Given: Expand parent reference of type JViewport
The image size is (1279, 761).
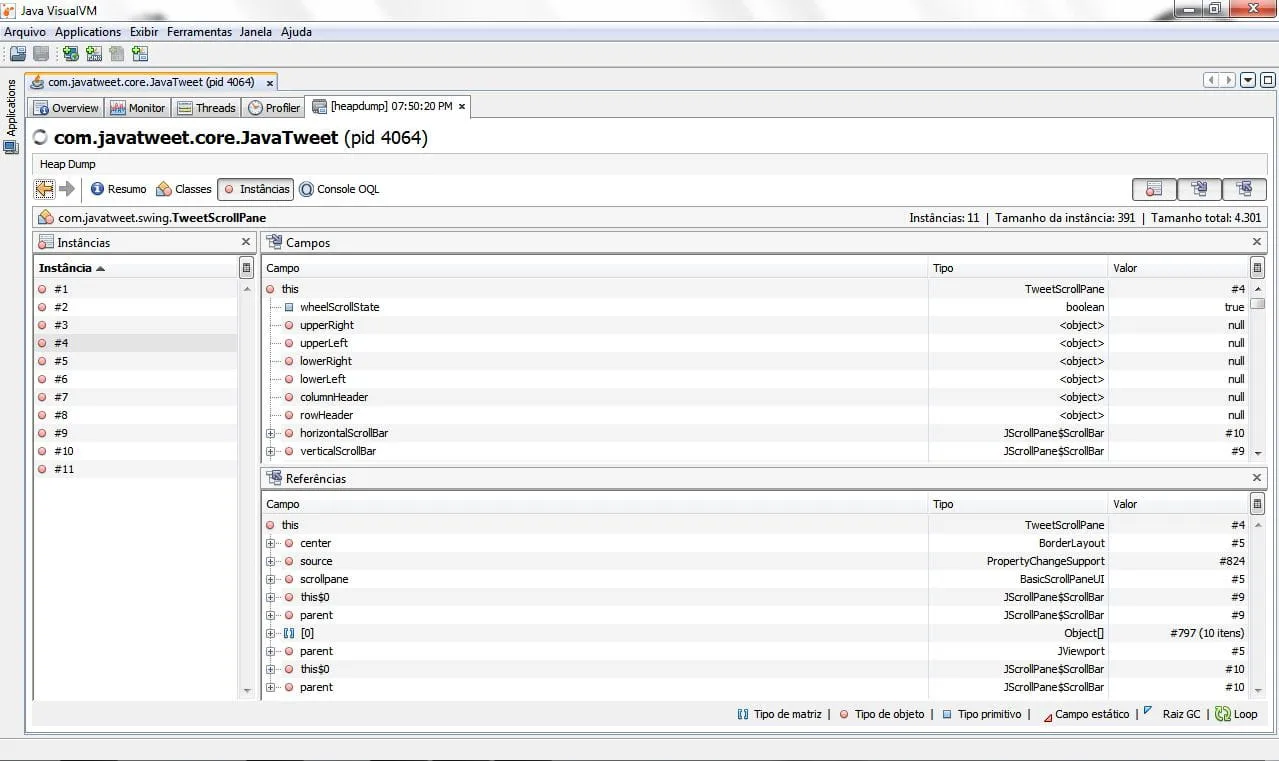Looking at the screenshot, I should tap(270, 651).
